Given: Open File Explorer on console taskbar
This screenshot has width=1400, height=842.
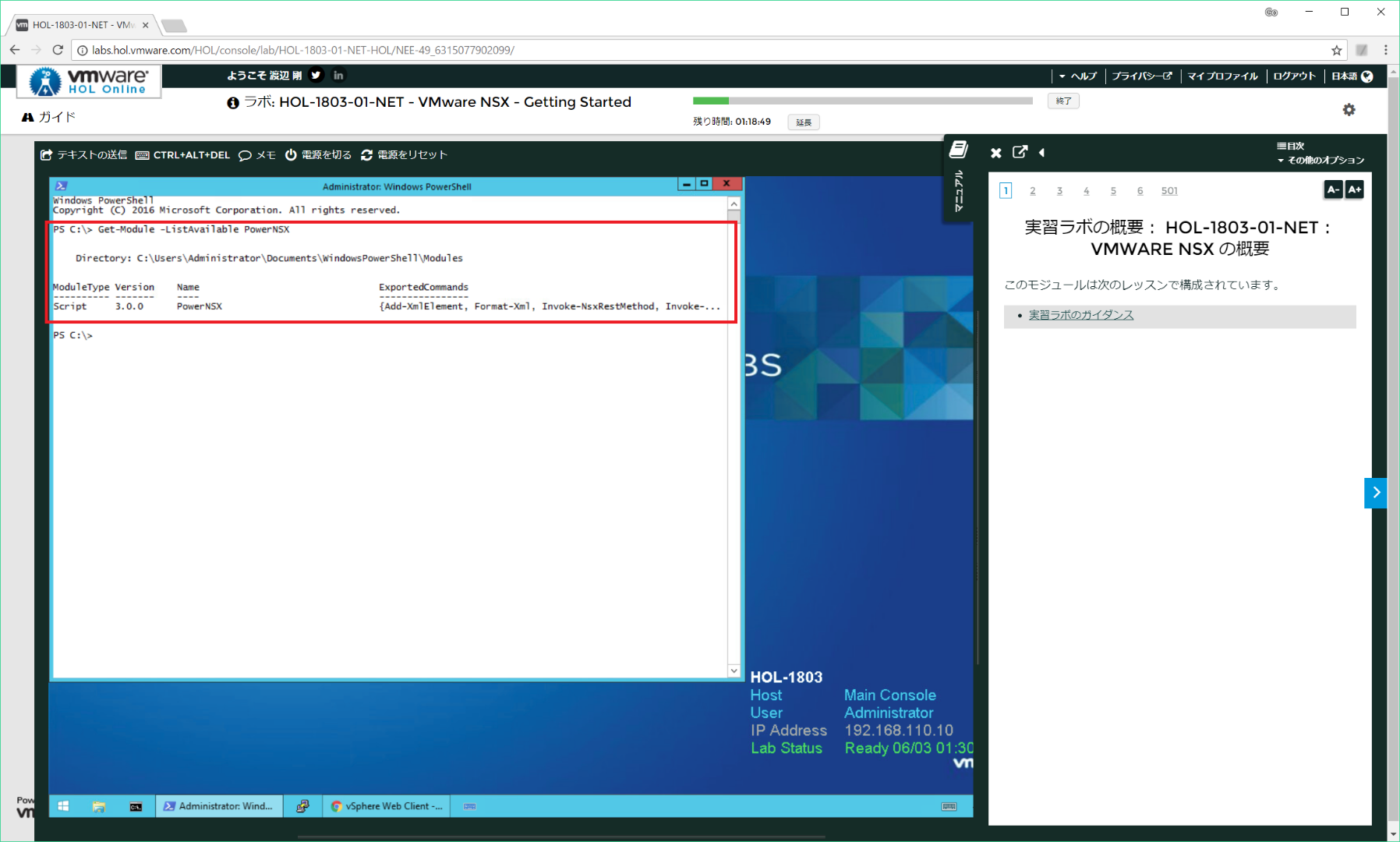Looking at the screenshot, I should (x=99, y=806).
